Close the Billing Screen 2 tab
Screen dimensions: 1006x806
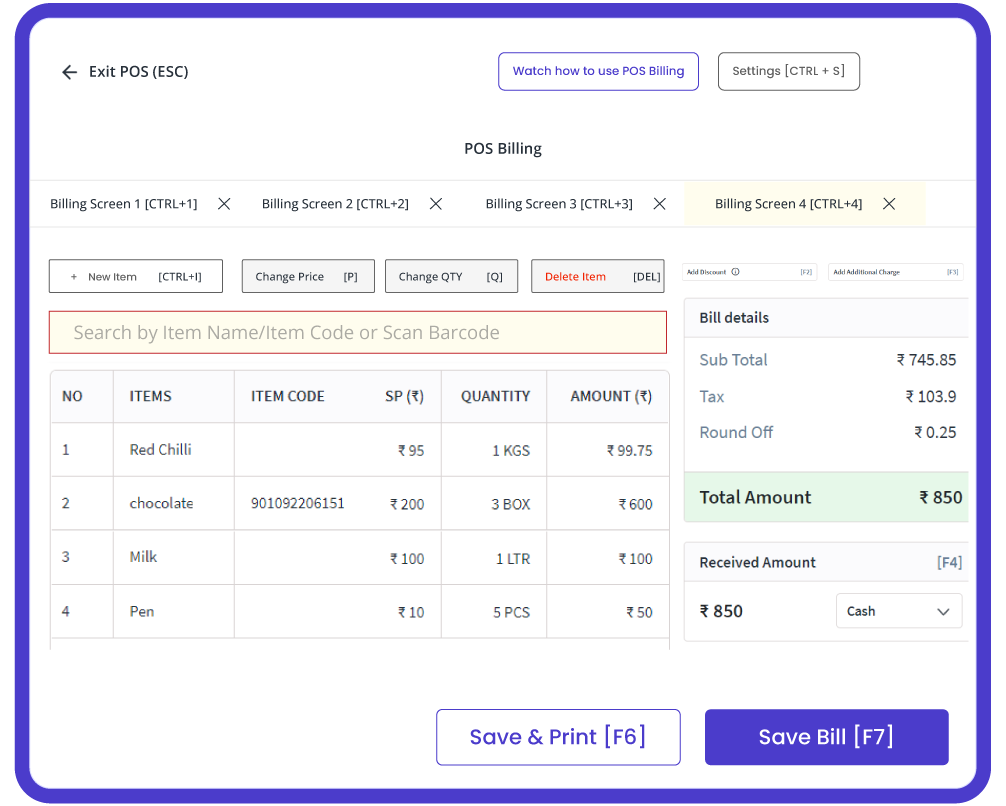click(x=435, y=203)
